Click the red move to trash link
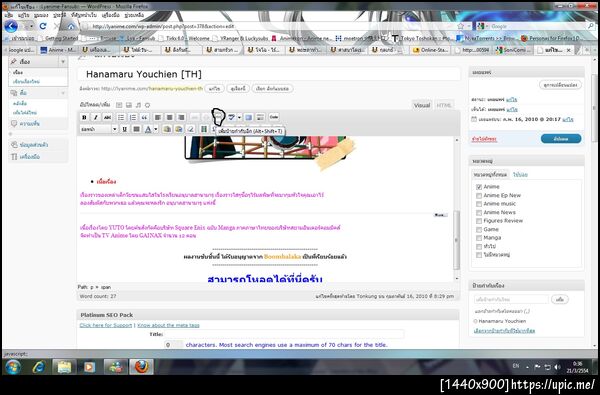The width and height of the screenshot is (600, 395). (x=484, y=139)
